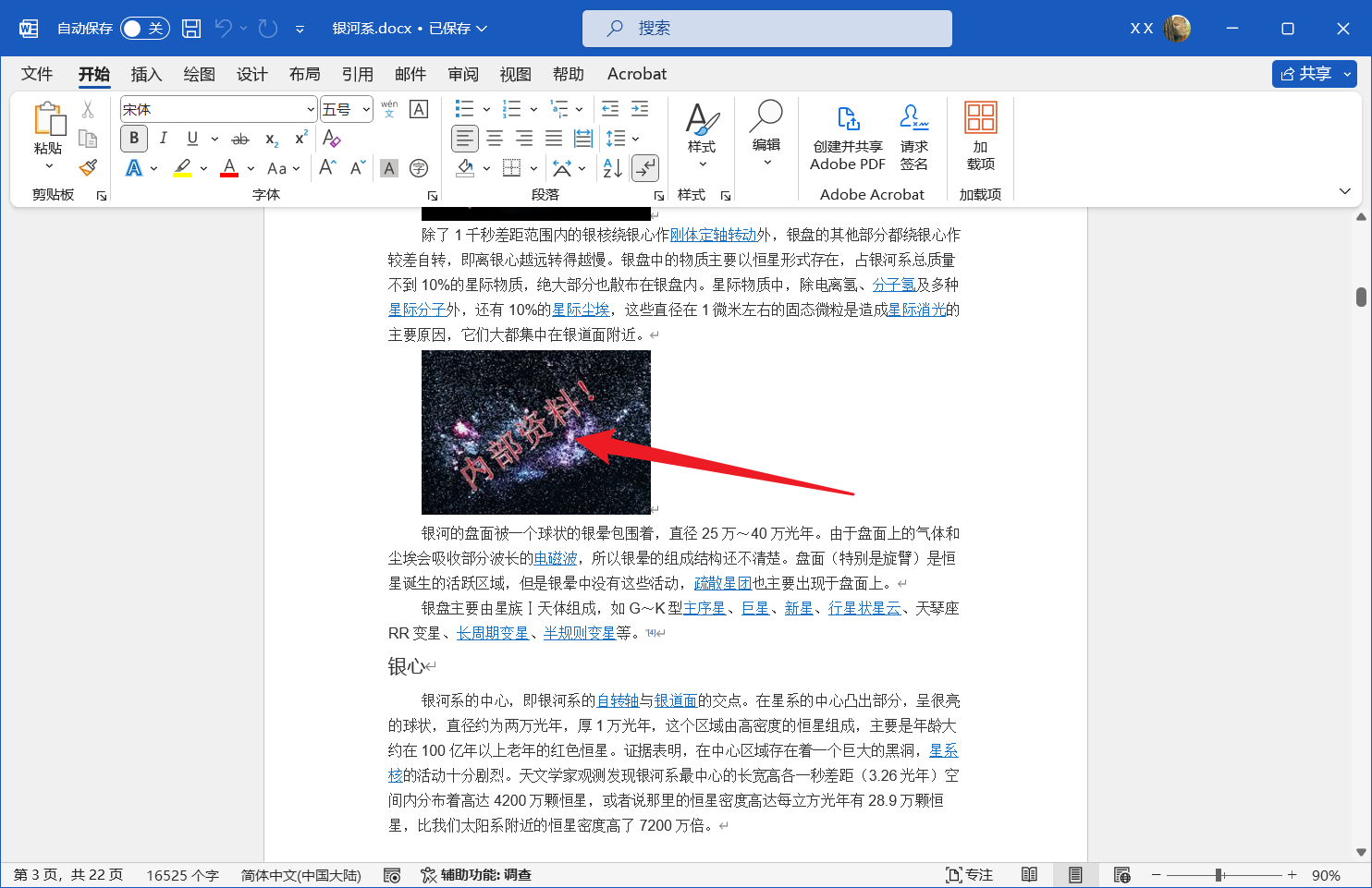Click the Sort A-Z icon
The width and height of the screenshot is (1372, 888).
(x=612, y=168)
